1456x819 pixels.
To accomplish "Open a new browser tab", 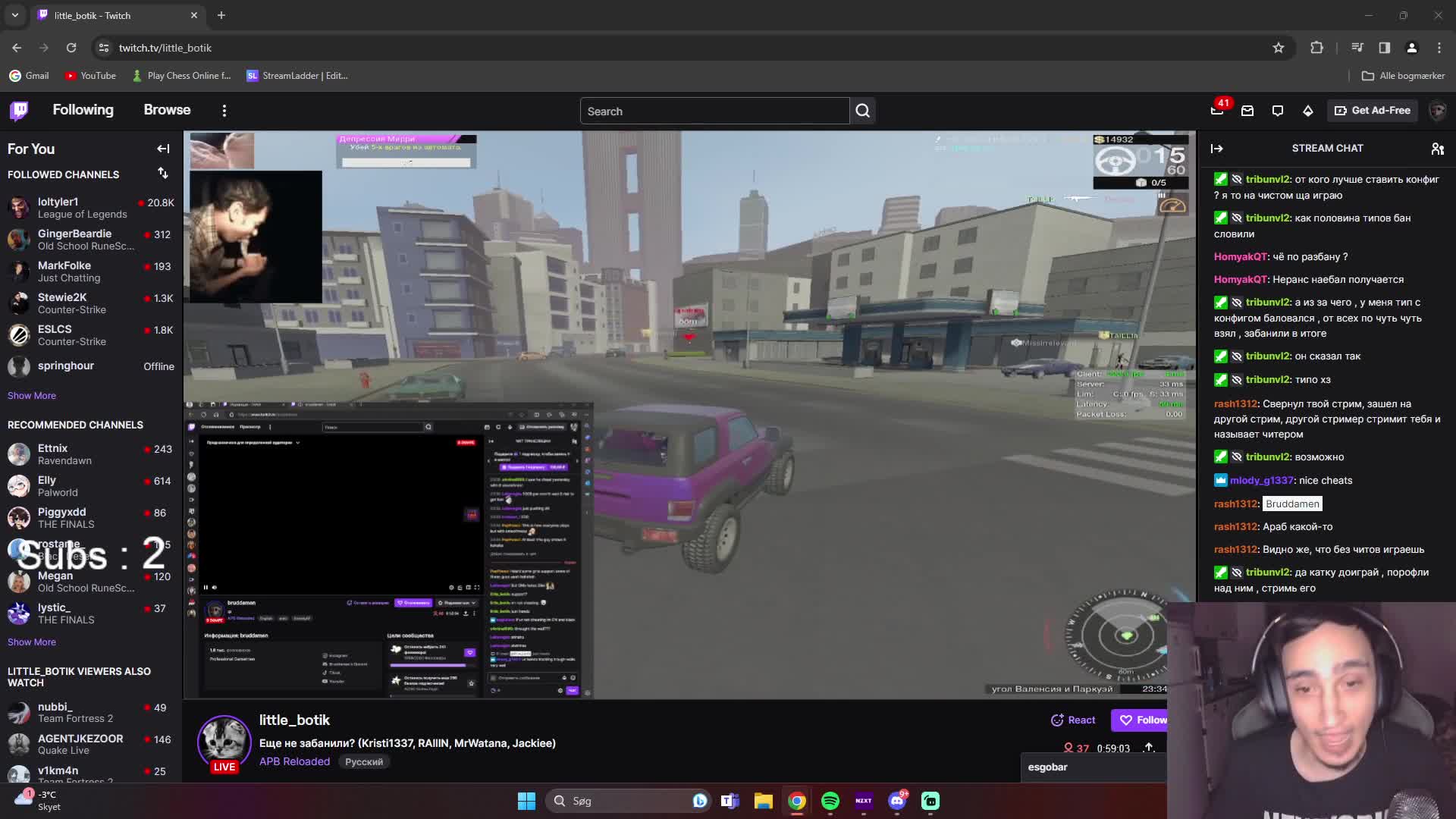I will [x=221, y=15].
